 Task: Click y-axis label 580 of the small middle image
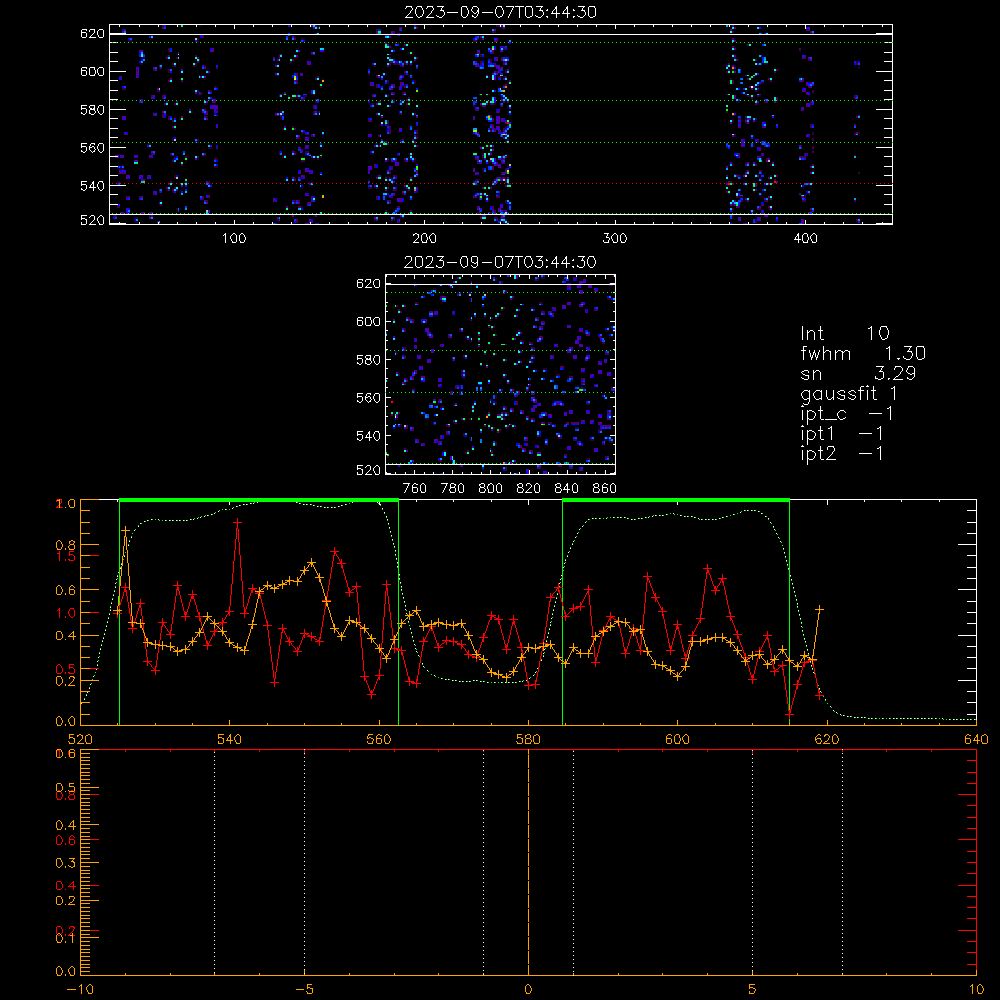point(368,360)
